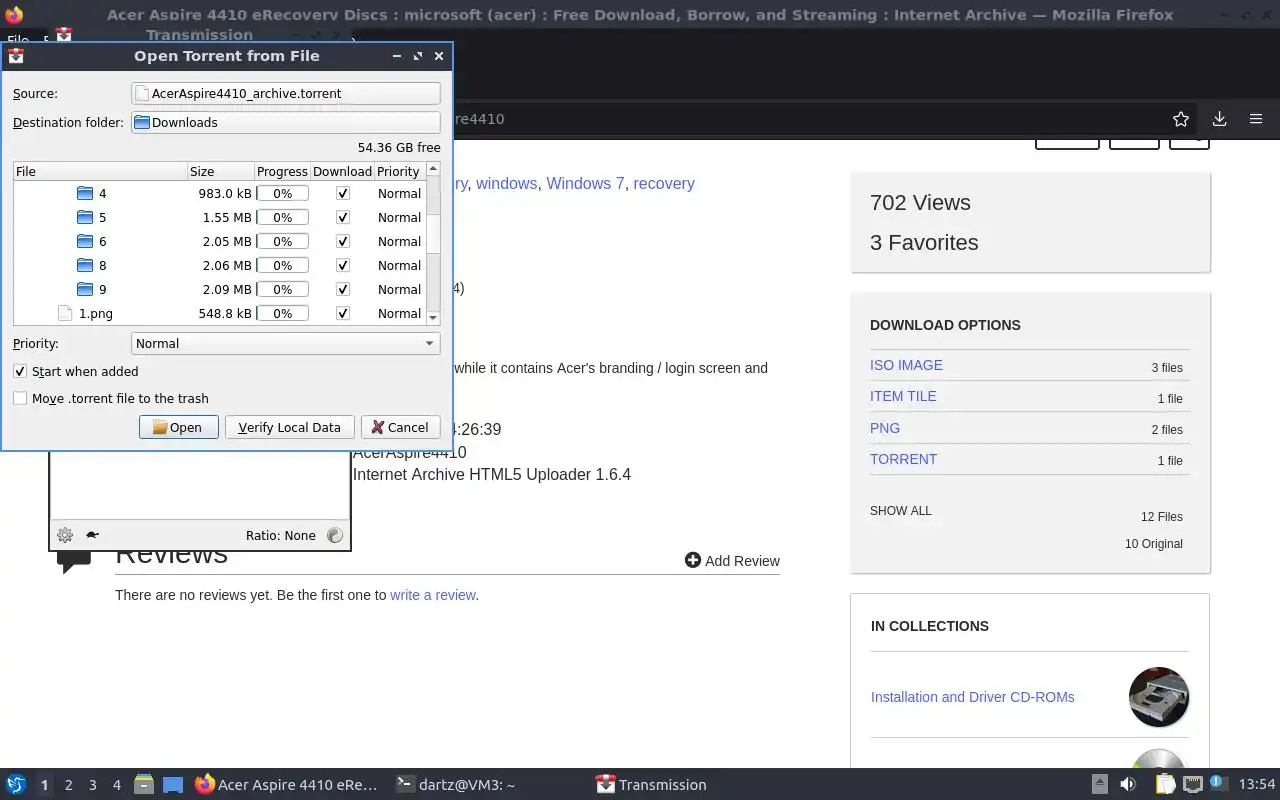Image resolution: width=1280 pixels, height=800 pixels.
Task: Open the clipboard icon in the system tray
Action: [x=1165, y=784]
